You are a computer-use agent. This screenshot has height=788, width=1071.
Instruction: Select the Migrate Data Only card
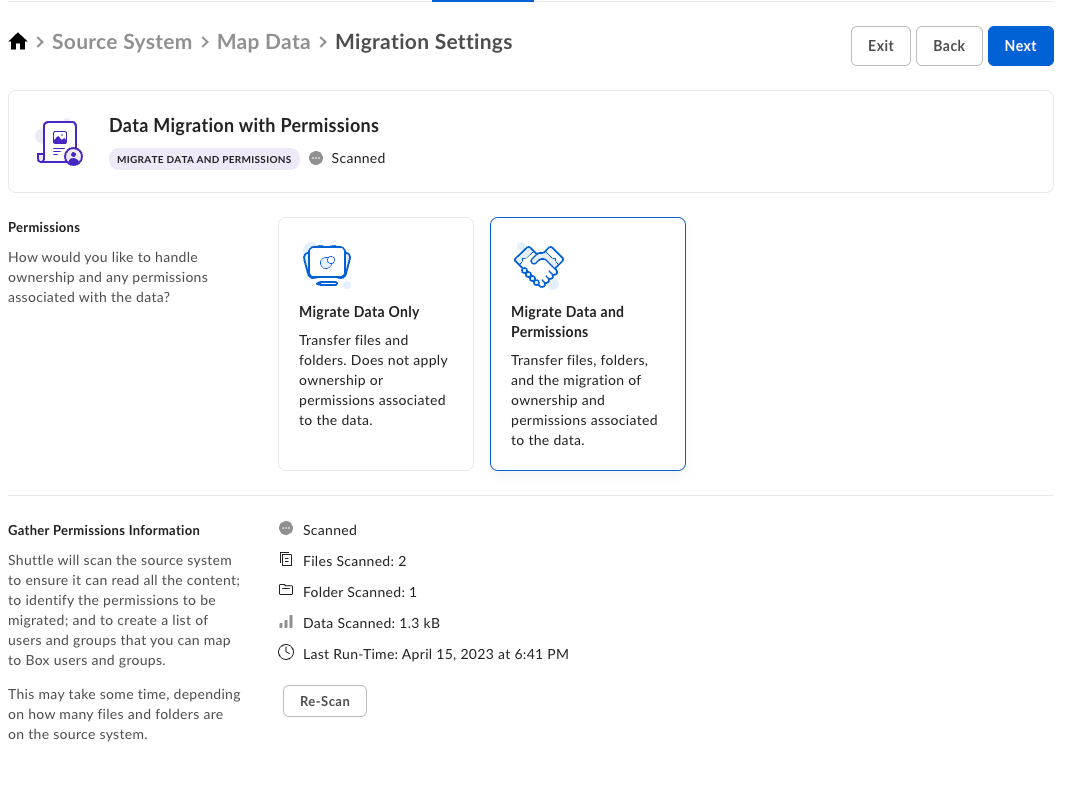376,344
